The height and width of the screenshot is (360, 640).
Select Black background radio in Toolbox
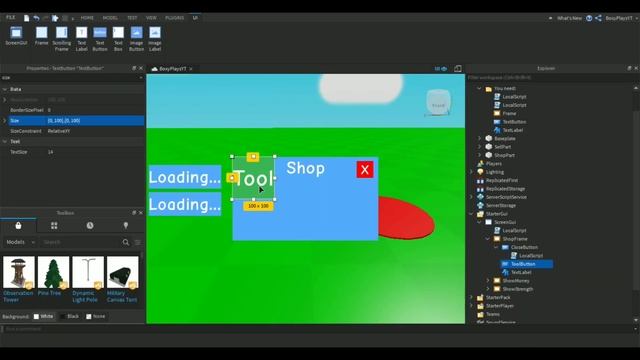click(69, 316)
